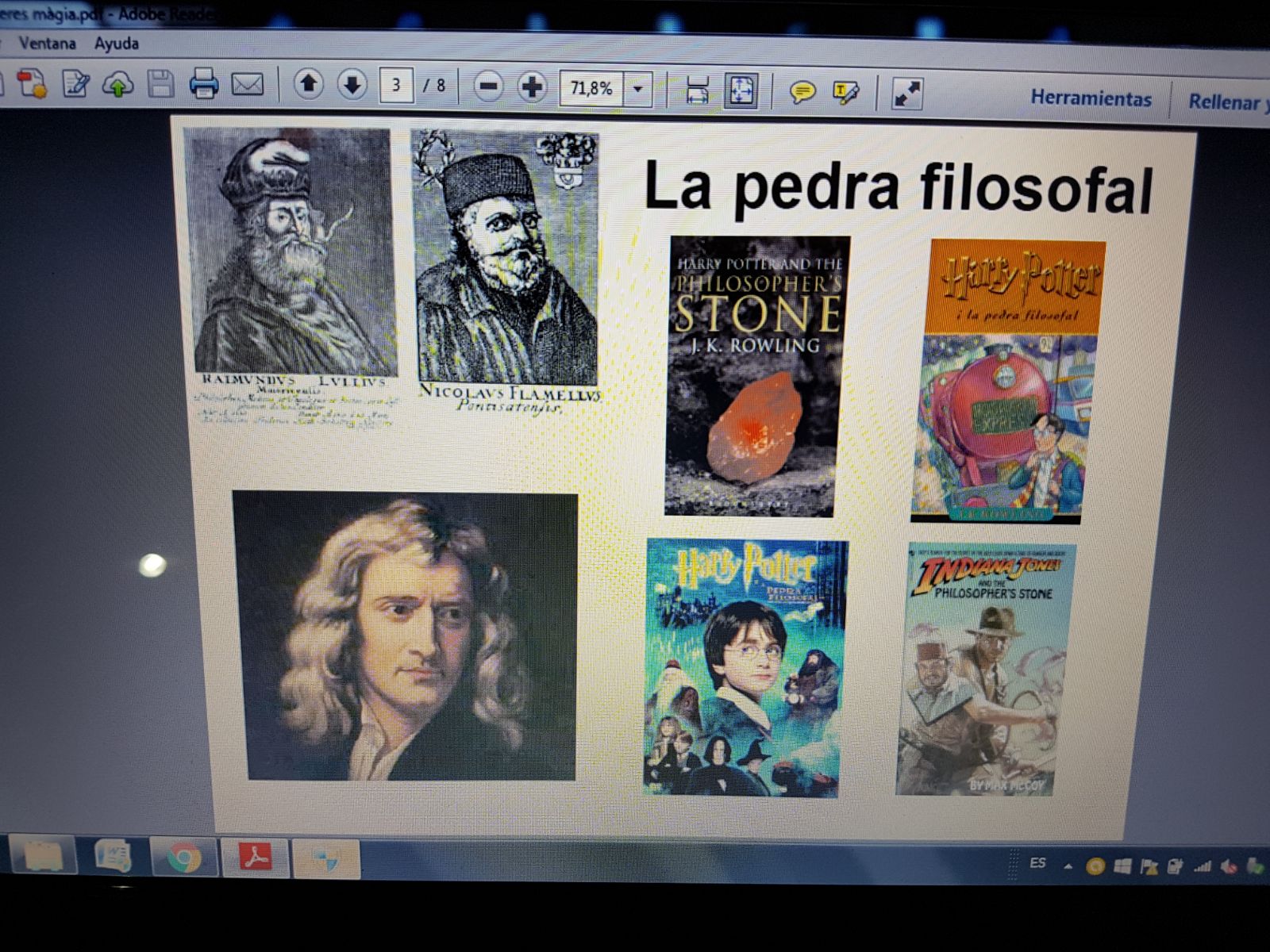1270x952 pixels.
Task: Click the Harry Potter train book cover
Action: 1007,382
